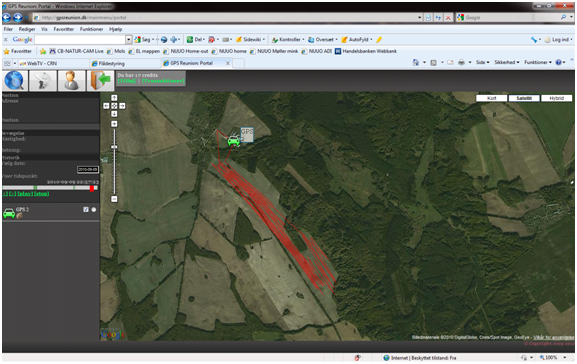
Task: Open the Hjælp menu
Action: click(116, 29)
